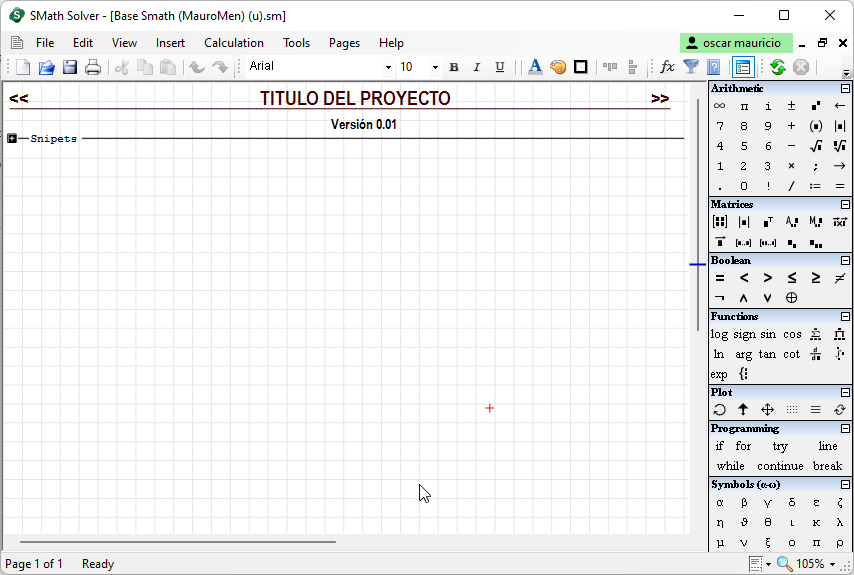854x575 pixels.
Task: Click the Rotate plot icon
Action: click(719, 410)
